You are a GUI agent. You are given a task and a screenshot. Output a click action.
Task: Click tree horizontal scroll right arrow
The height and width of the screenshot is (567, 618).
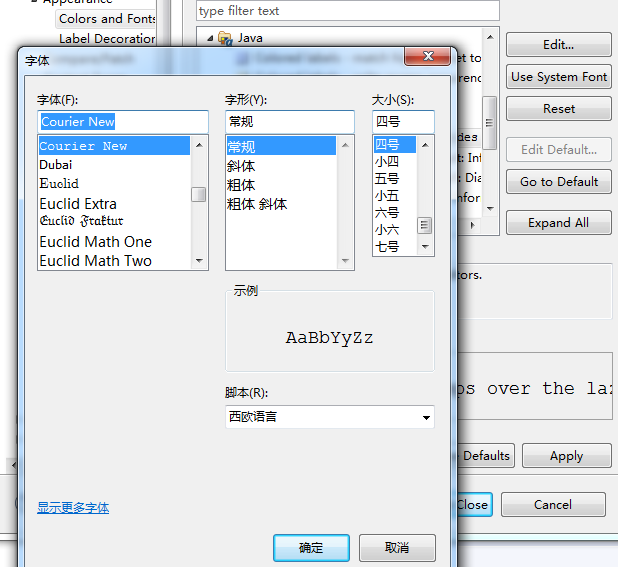pos(473,225)
